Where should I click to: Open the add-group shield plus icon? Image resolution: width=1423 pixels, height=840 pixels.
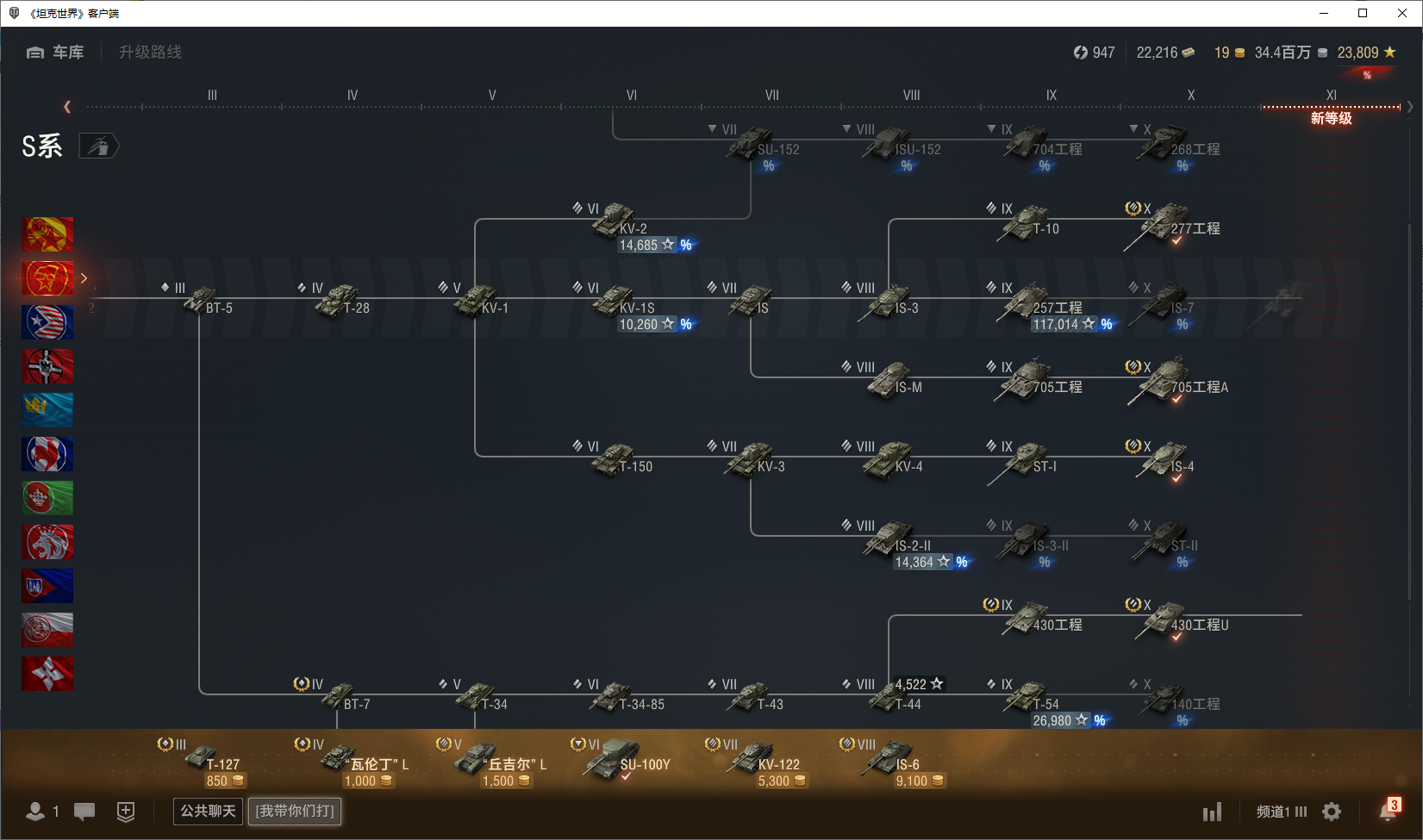126,812
